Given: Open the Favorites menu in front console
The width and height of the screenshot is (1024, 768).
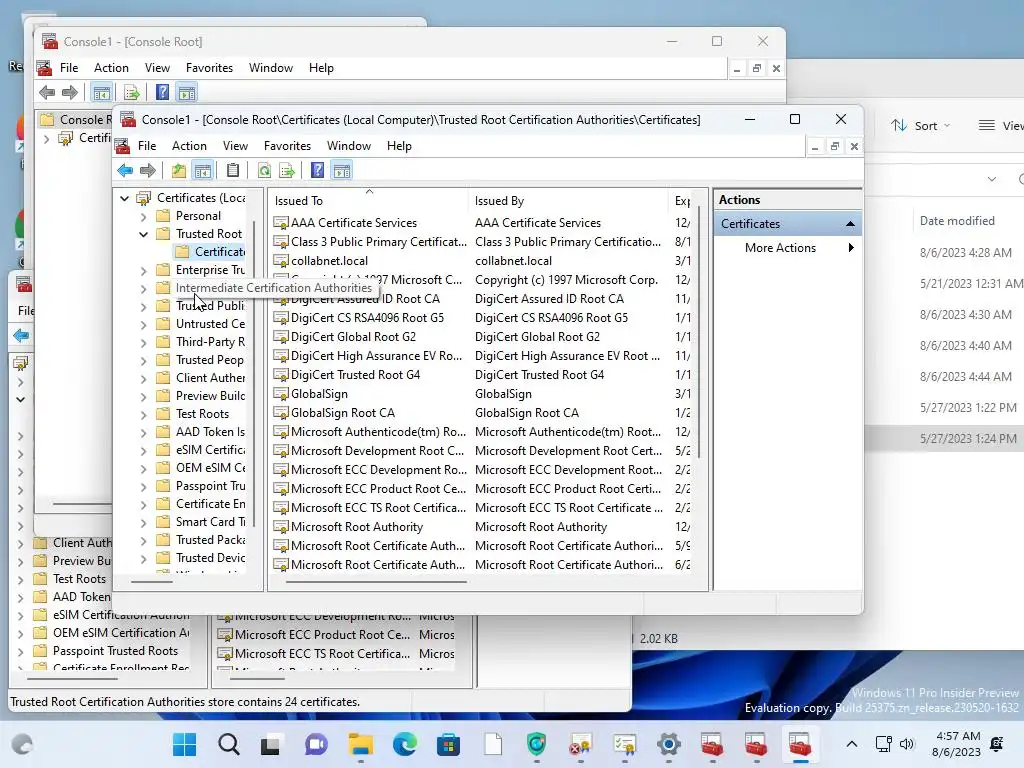Looking at the screenshot, I should (287, 146).
